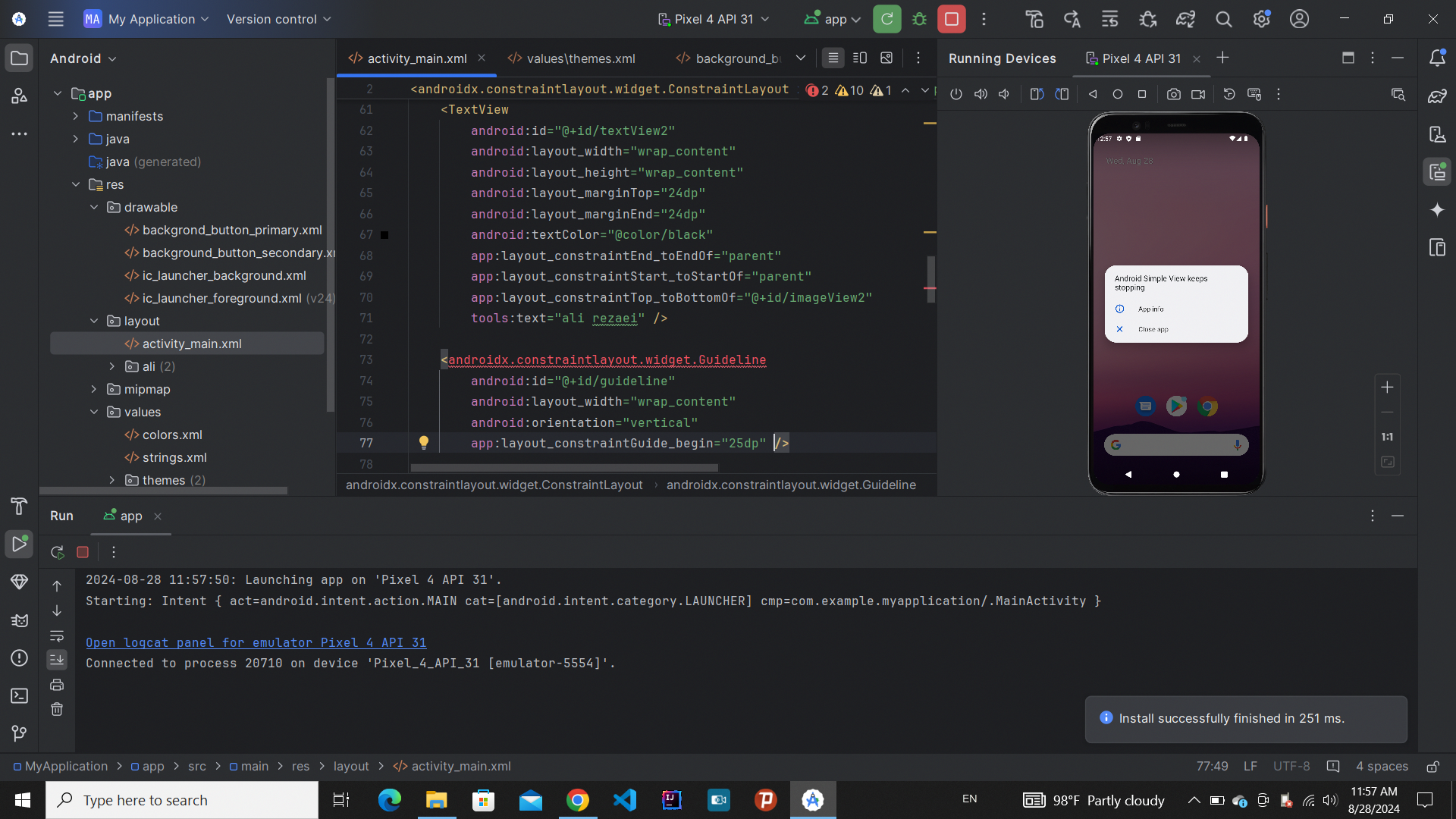1456x819 pixels.
Task: Clear Run console with trash icon
Action: pyautogui.click(x=57, y=709)
